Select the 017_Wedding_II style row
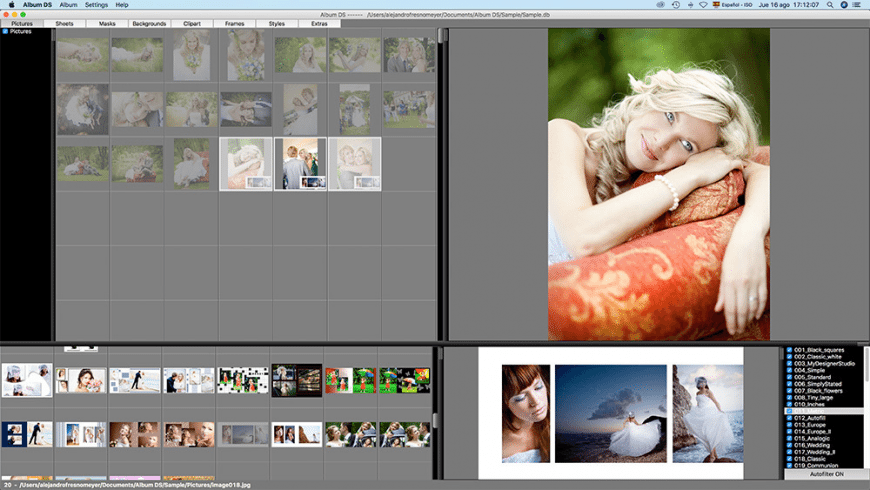Image resolution: width=870 pixels, height=490 pixels. (824, 452)
